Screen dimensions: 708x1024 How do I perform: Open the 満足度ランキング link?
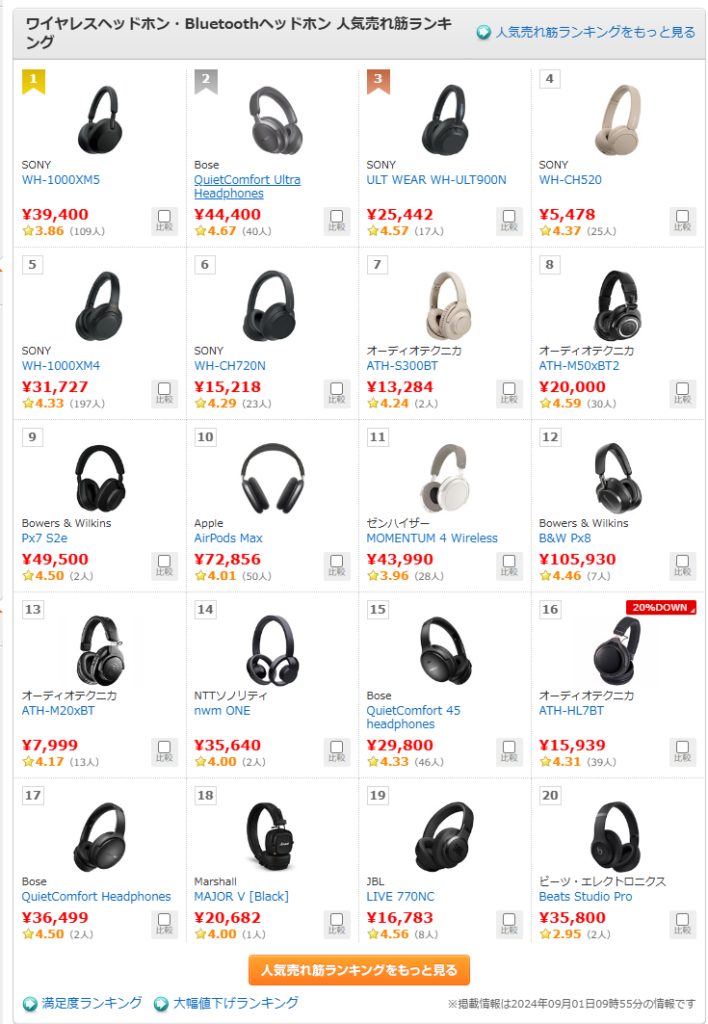(91, 1003)
